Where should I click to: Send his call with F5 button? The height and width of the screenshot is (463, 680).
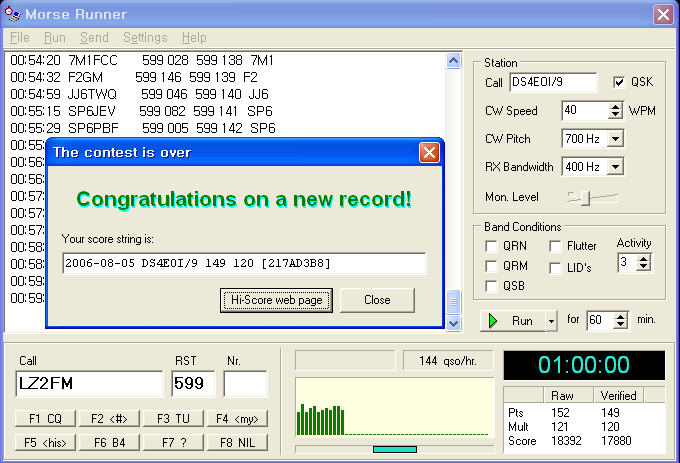(45, 443)
